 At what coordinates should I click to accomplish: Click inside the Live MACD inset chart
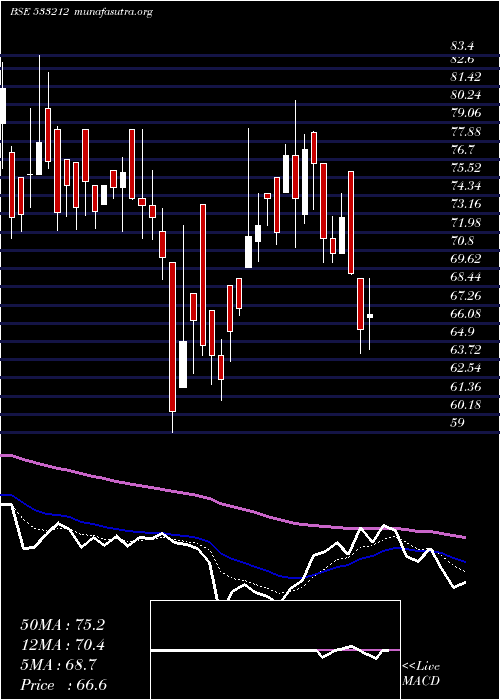click(275, 650)
